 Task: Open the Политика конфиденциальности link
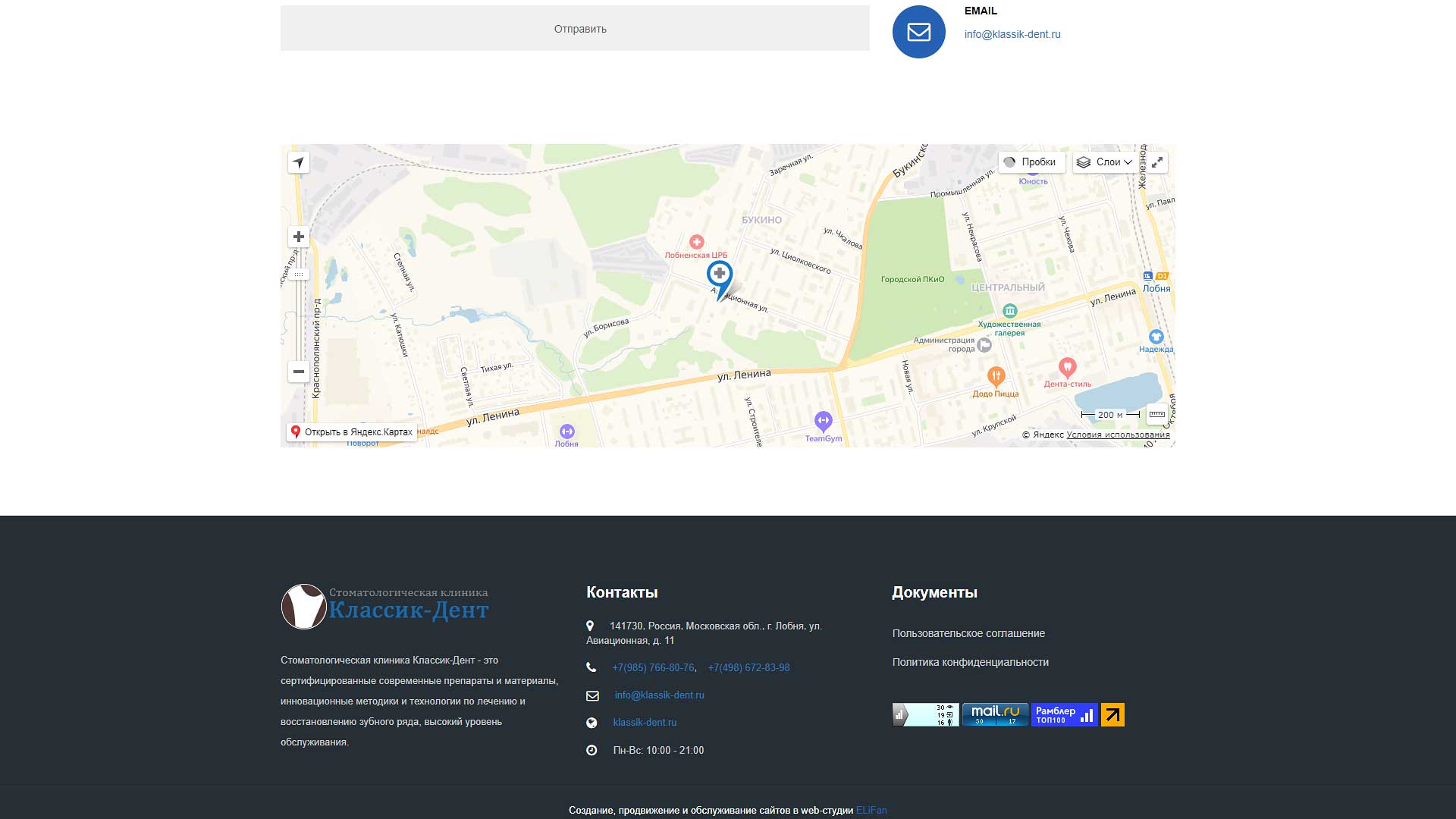click(970, 662)
